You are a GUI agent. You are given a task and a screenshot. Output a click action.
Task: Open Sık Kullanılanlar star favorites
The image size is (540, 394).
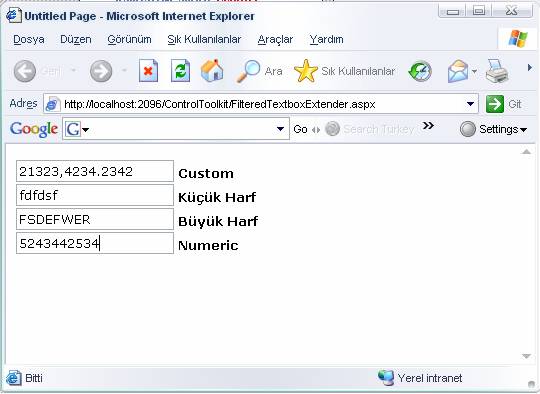point(306,71)
